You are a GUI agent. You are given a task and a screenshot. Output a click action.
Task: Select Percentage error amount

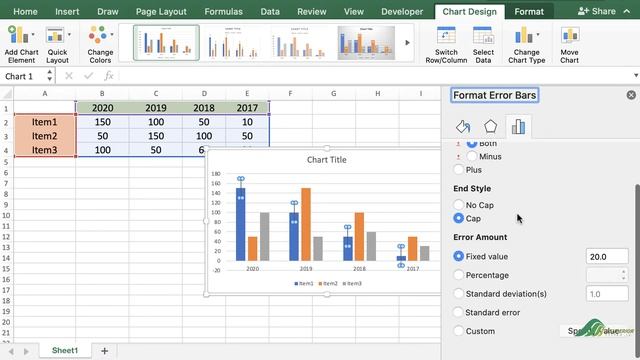click(x=459, y=275)
